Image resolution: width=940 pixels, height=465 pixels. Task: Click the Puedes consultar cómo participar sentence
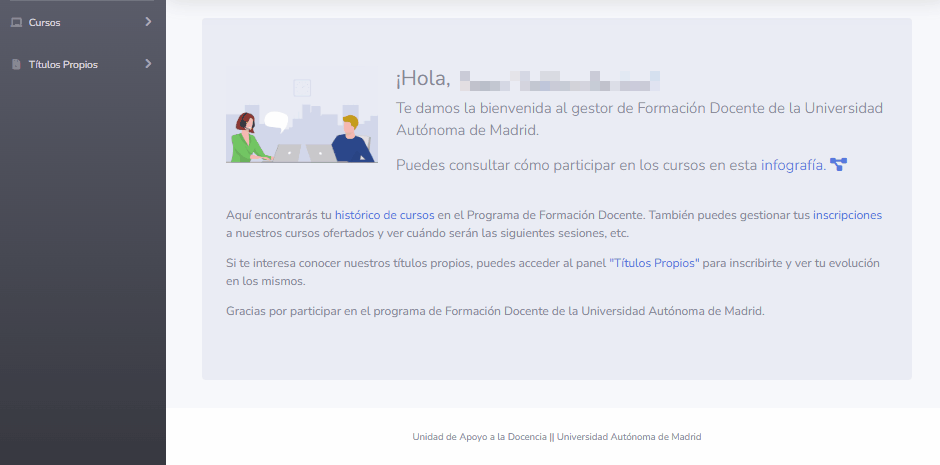[x=576, y=165]
